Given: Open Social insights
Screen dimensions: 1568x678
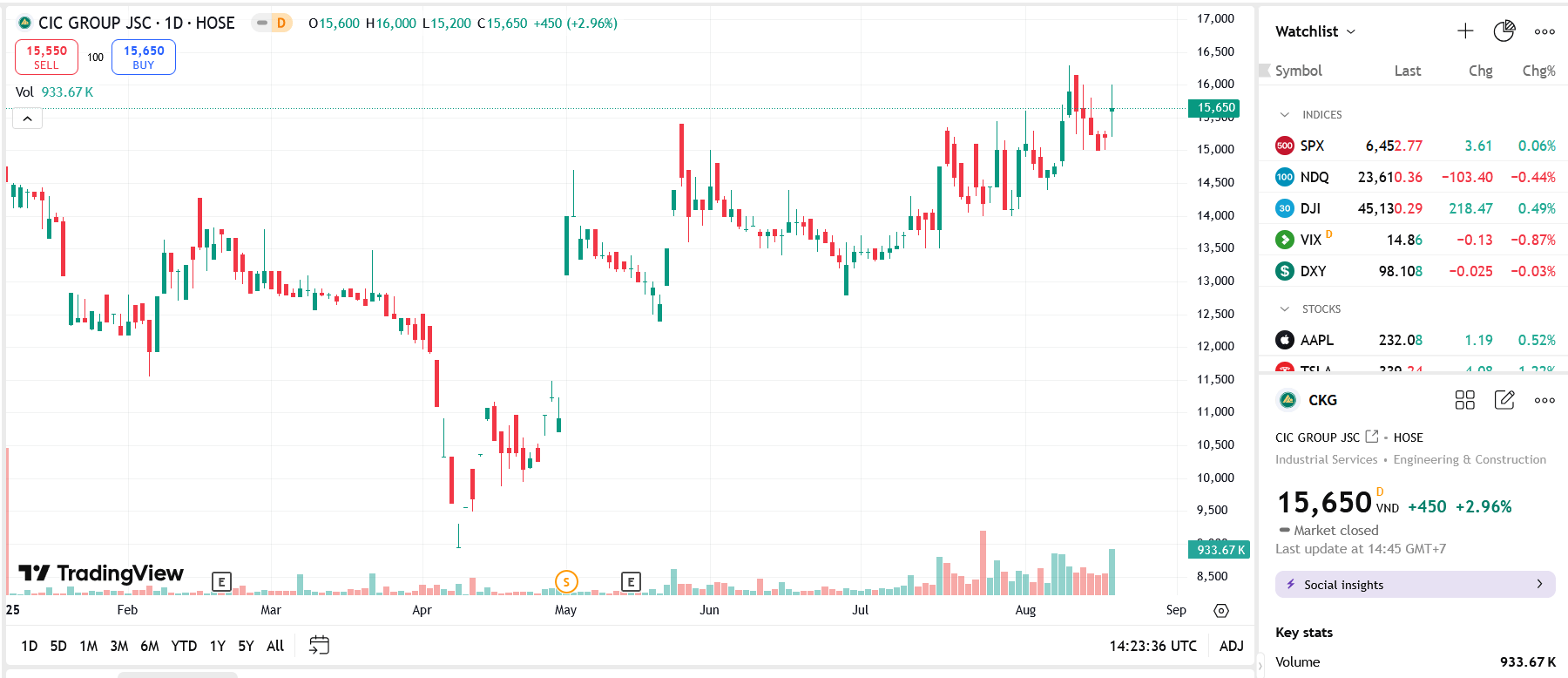Looking at the screenshot, I should click(x=1415, y=584).
